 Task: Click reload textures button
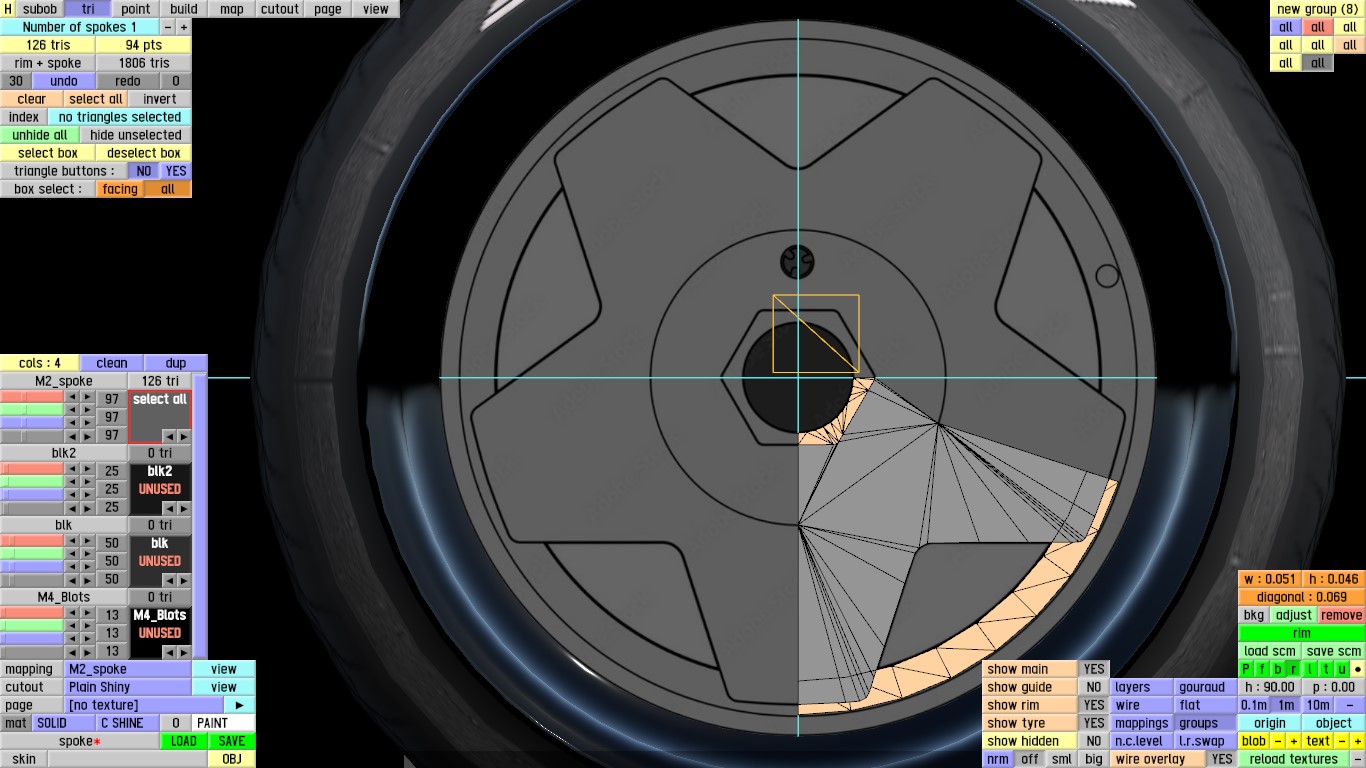(x=1294, y=759)
